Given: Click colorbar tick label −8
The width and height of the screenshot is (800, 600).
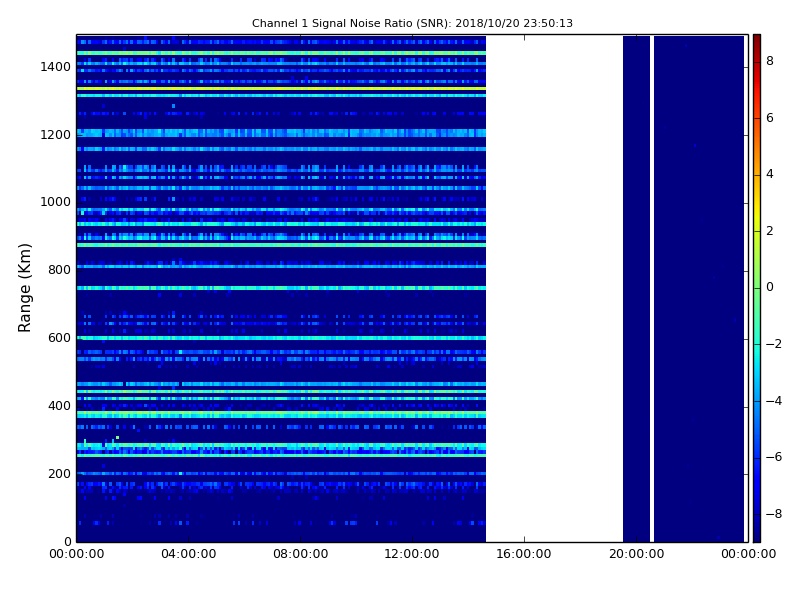Looking at the screenshot, I should tap(774, 514).
